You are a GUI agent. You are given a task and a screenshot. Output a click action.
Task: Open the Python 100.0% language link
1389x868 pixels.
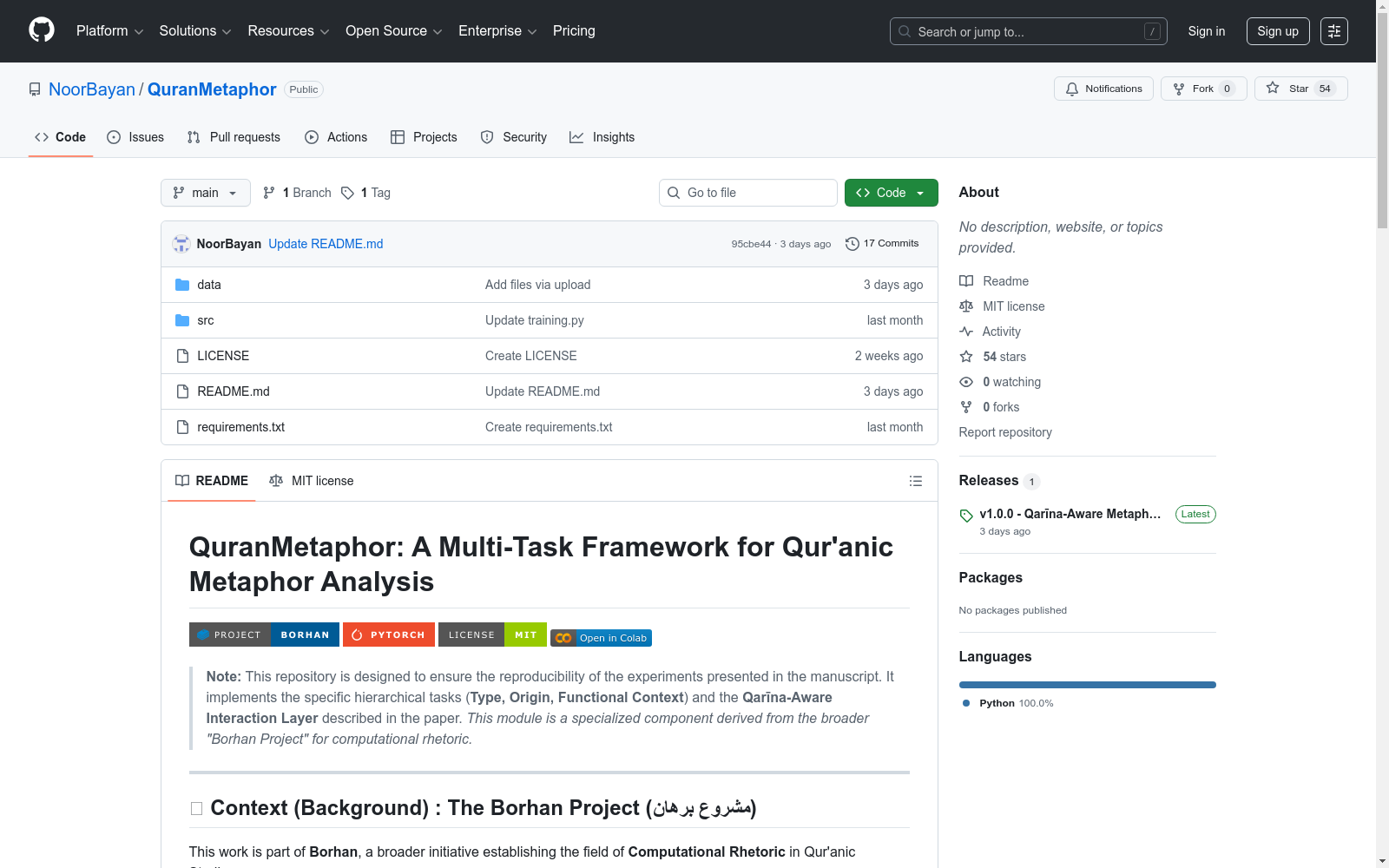tap(1008, 703)
